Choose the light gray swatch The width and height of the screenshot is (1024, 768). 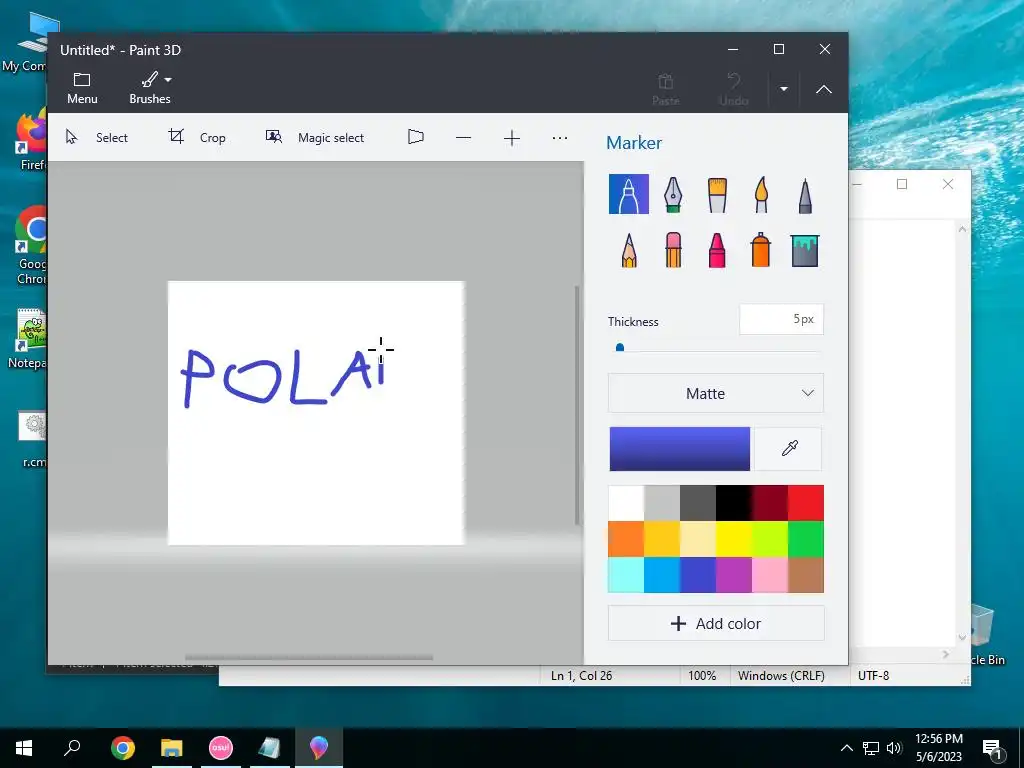tap(662, 503)
